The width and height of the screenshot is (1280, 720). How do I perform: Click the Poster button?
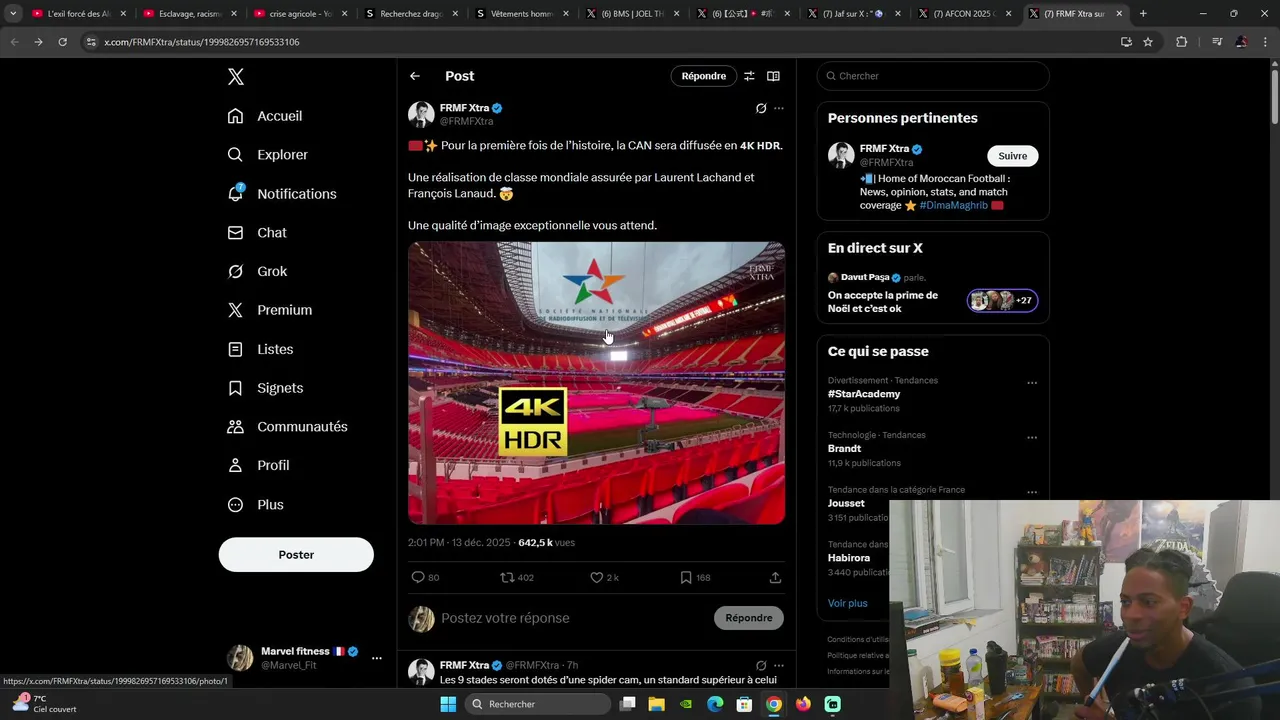(296, 555)
